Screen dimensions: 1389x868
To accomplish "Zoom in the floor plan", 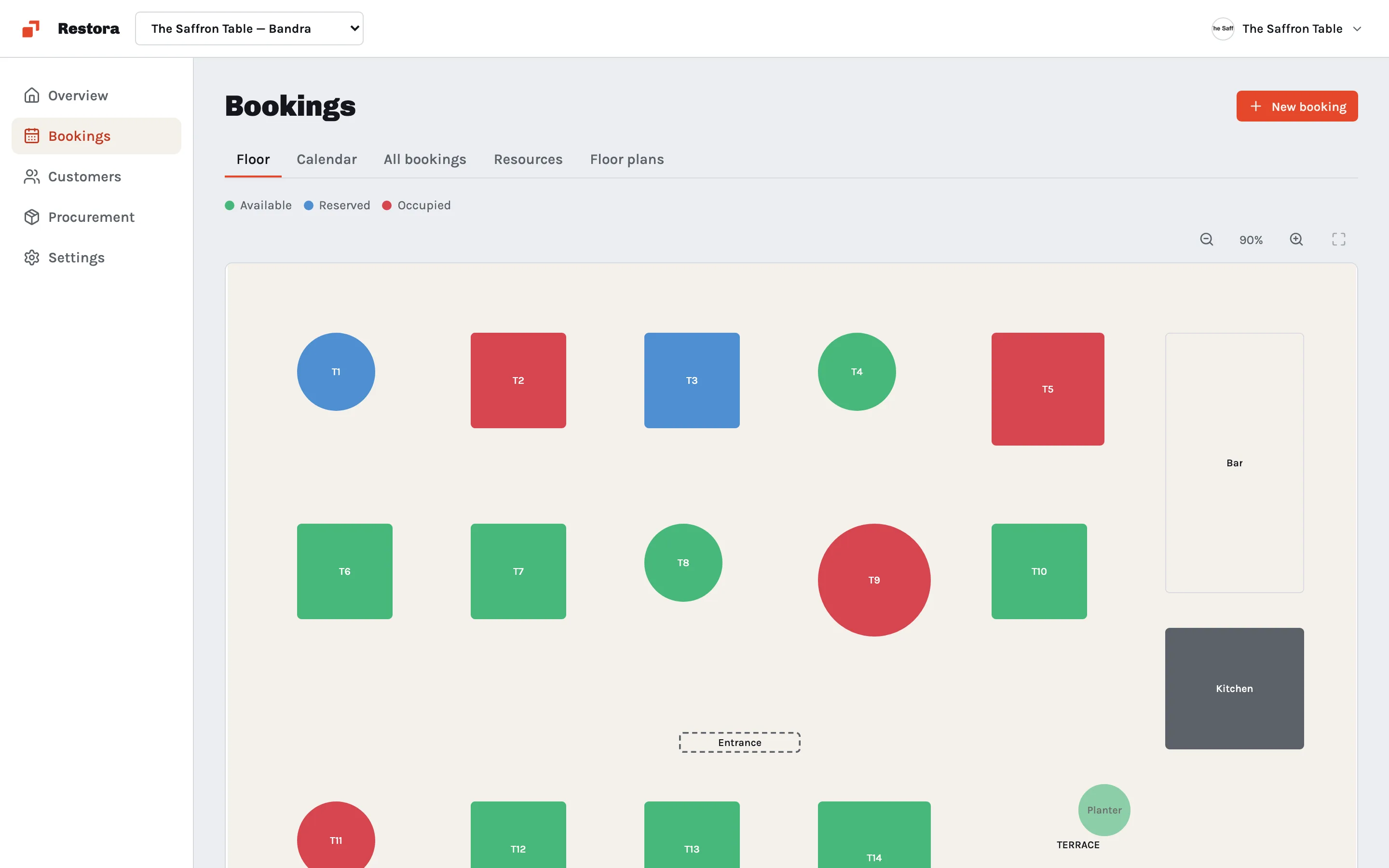I will (x=1296, y=239).
